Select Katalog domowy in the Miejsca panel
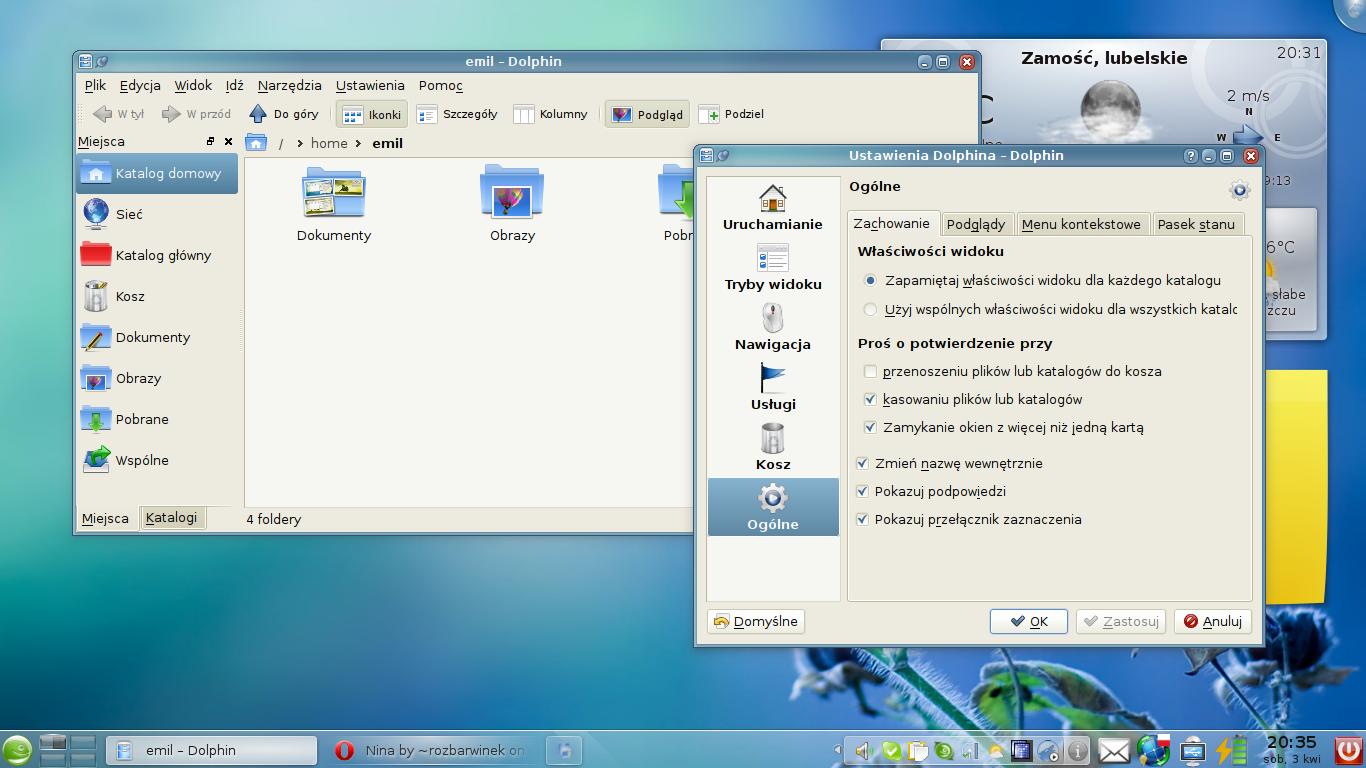Screen dimensions: 1366x768 click(x=157, y=173)
